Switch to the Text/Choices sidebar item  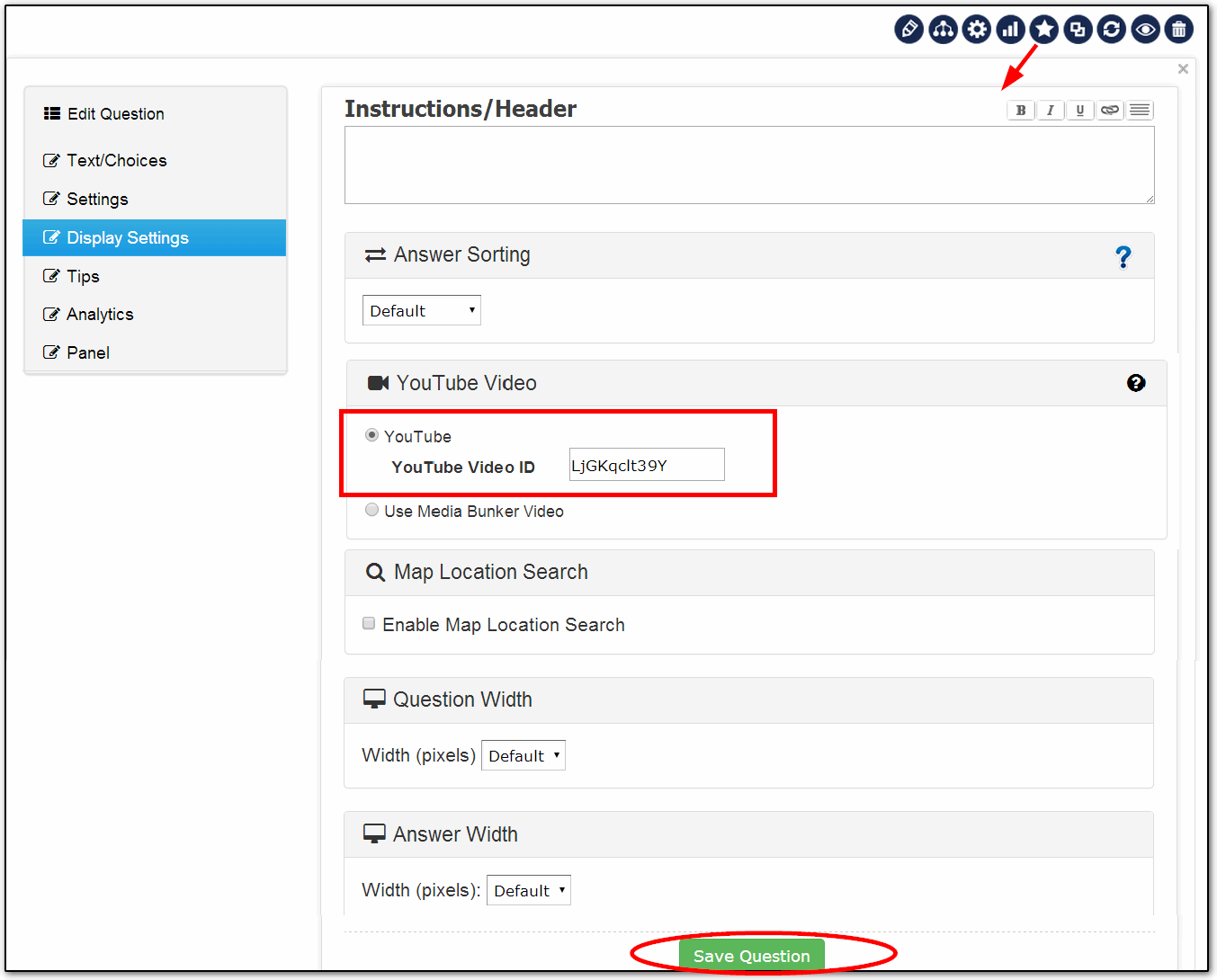click(x=116, y=160)
